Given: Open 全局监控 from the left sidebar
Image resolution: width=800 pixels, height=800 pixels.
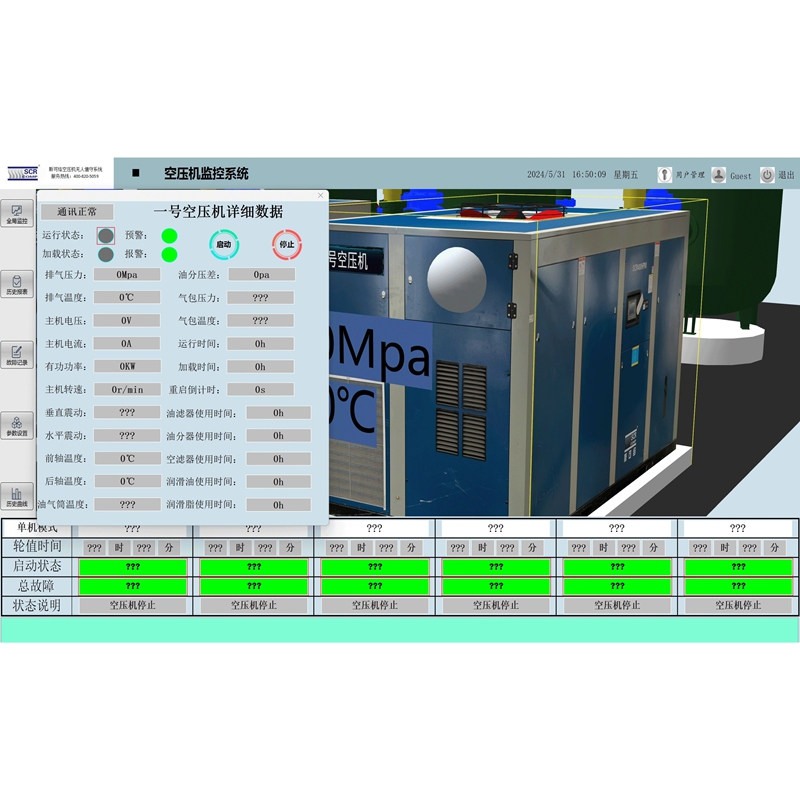Looking at the screenshot, I should coord(16,214).
